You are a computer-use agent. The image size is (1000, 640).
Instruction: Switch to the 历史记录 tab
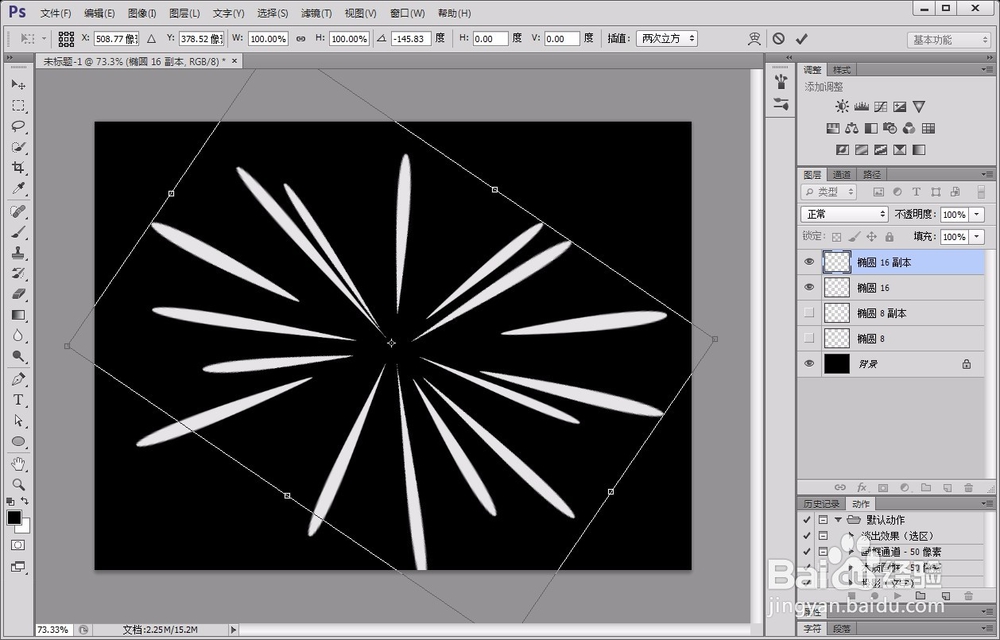[821, 504]
